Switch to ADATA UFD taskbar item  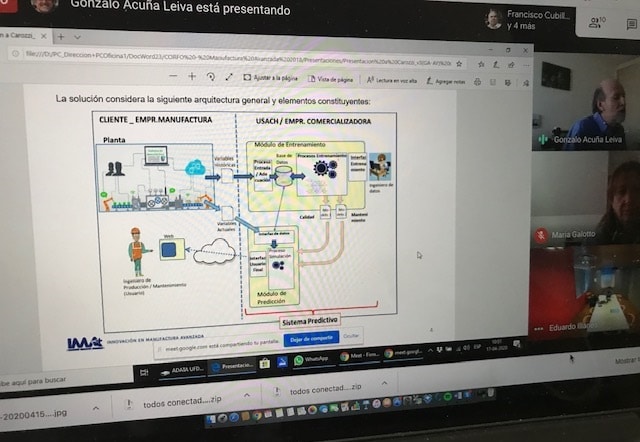[x=182, y=370]
